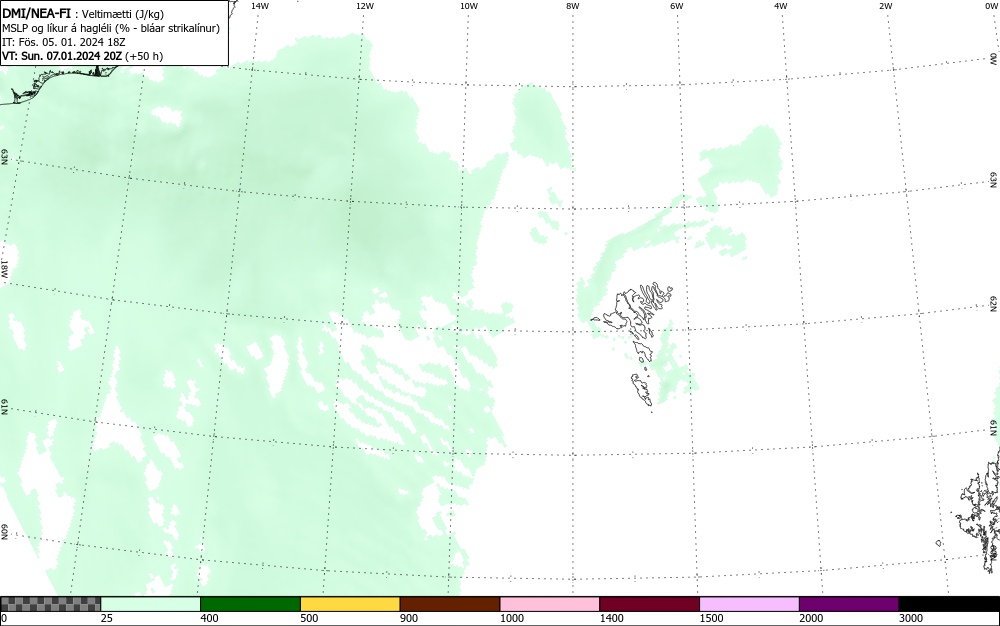Click the 4W longitude label
Screen dimensions: 1000x626
[x=781, y=6]
